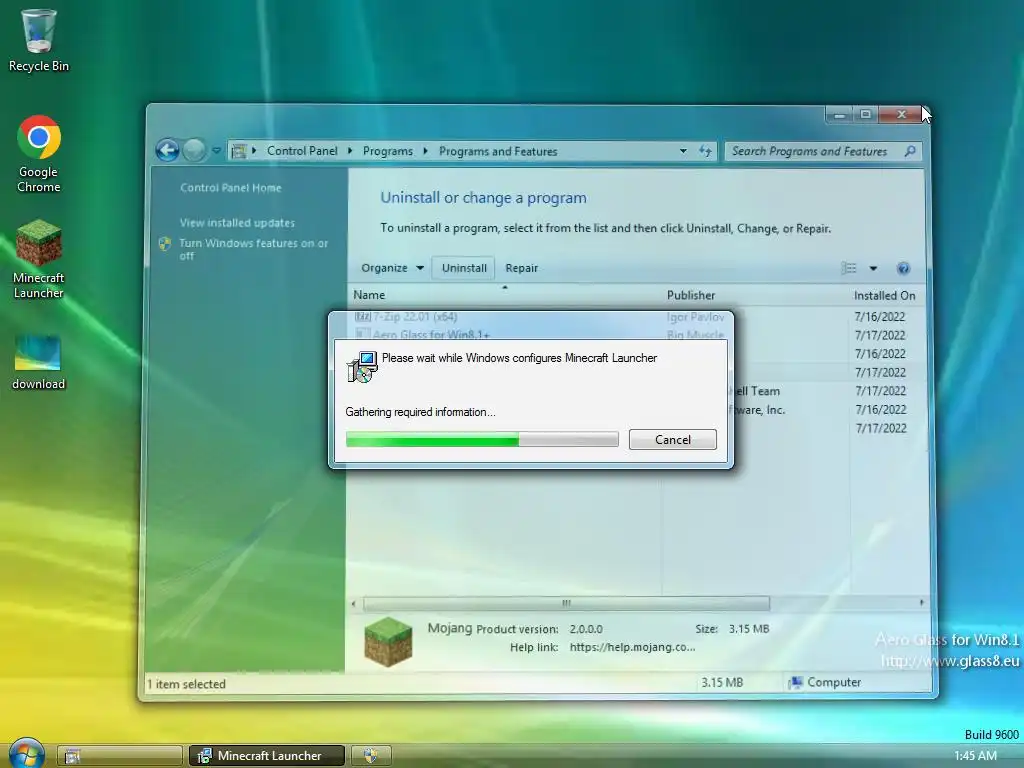Open View installed updates link

coord(237,223)
